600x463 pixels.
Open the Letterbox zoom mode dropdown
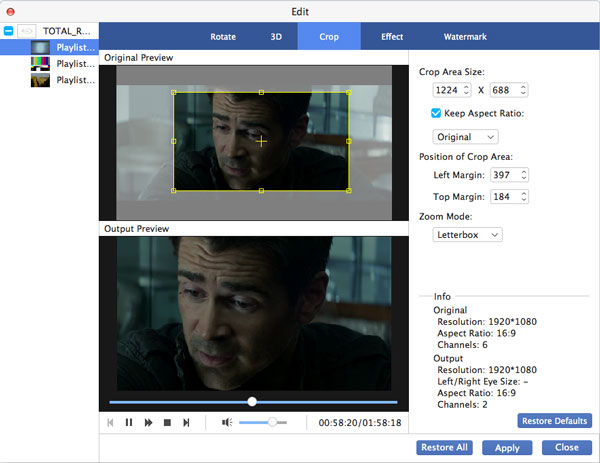[x=467, y=235]
